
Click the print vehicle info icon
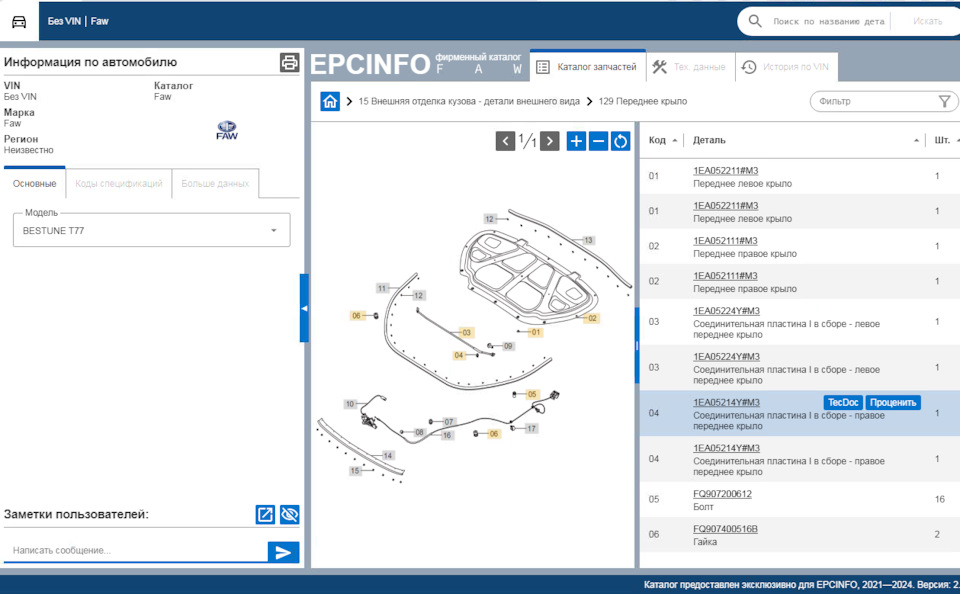click(289, 63)
